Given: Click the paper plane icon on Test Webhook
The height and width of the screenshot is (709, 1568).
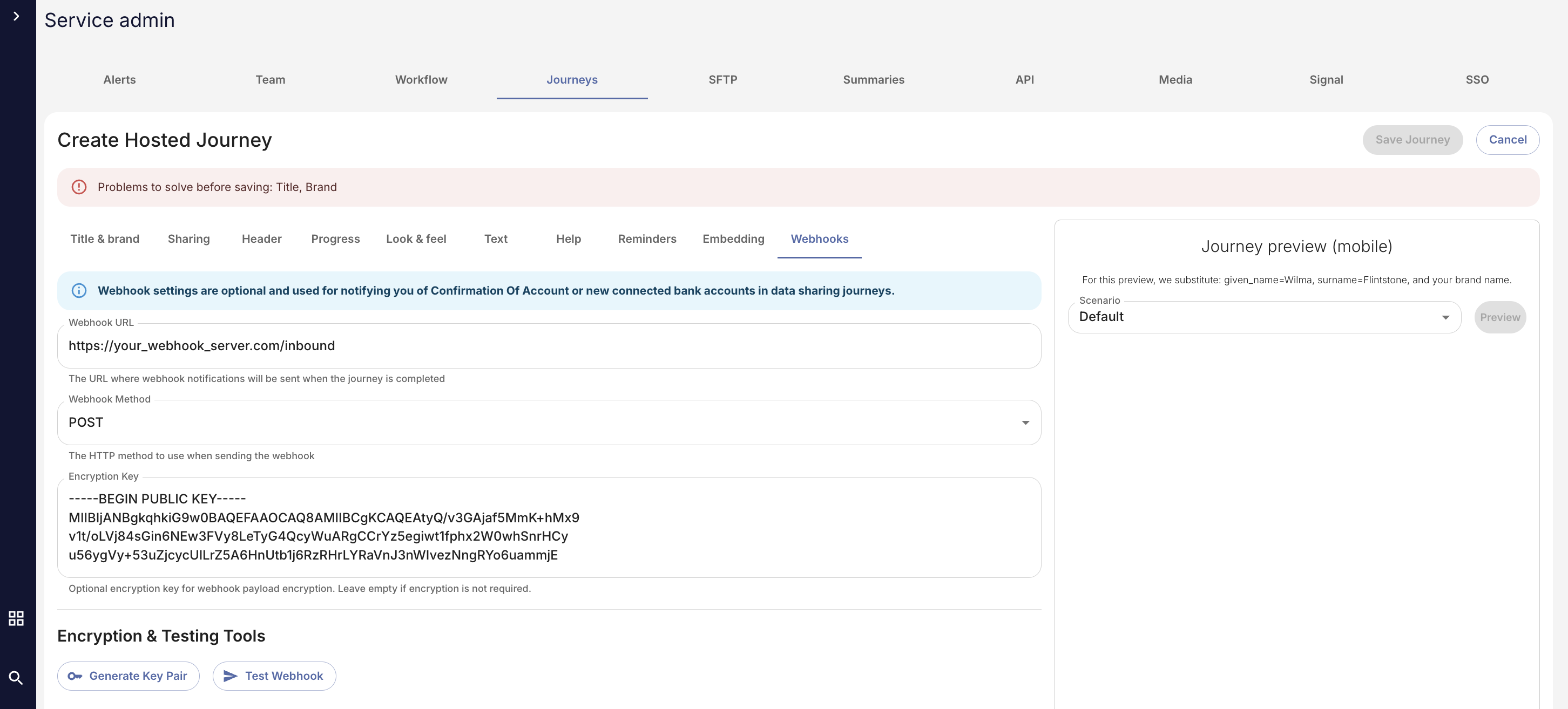Looking at the screenshot, I should [x=230, y=676].
